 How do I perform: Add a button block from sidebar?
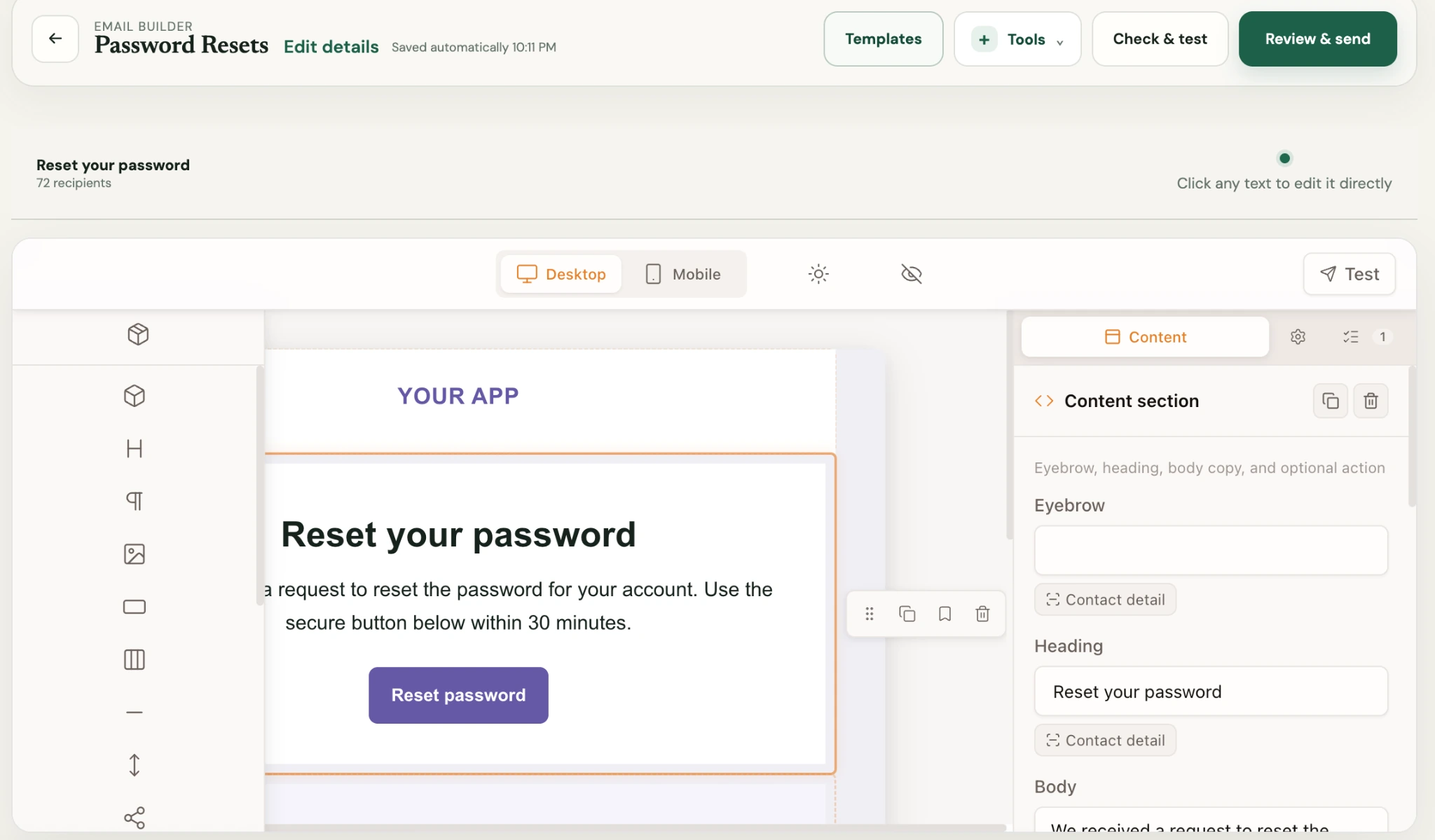tap(135, 607)
